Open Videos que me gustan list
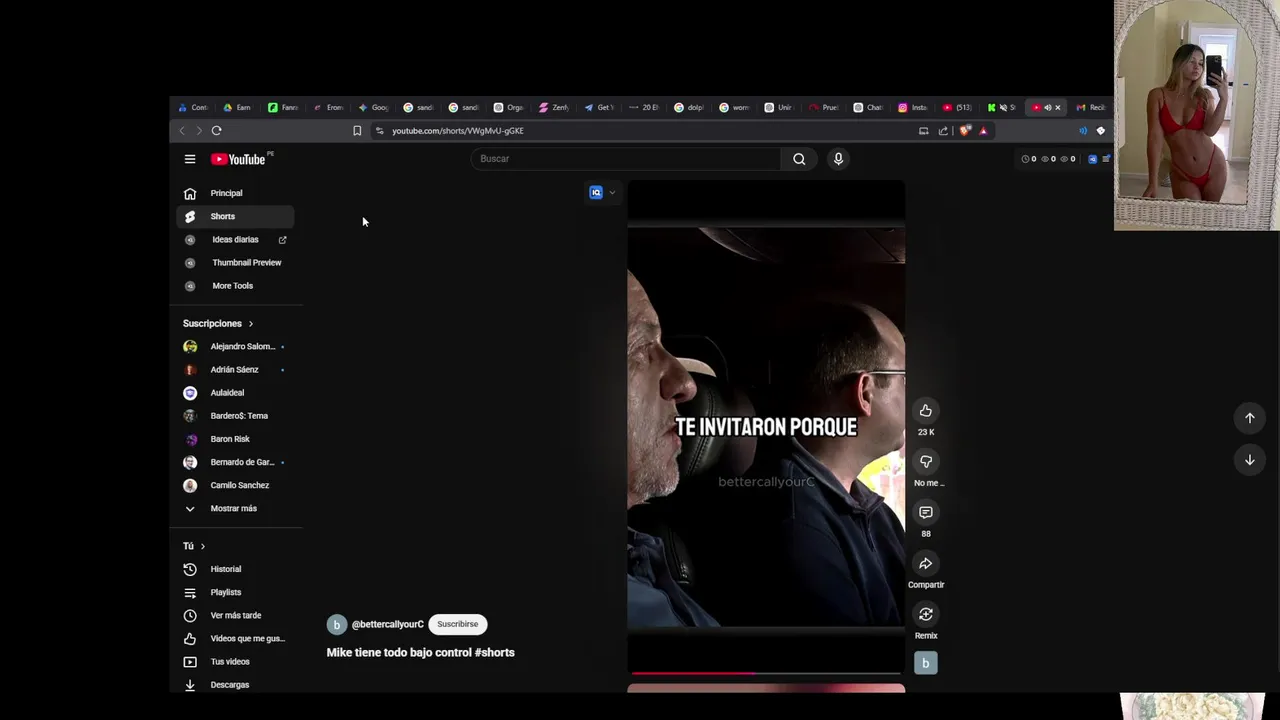Image resolution: width=1280 pixels, height=720 pixels. tap(235, 638)
